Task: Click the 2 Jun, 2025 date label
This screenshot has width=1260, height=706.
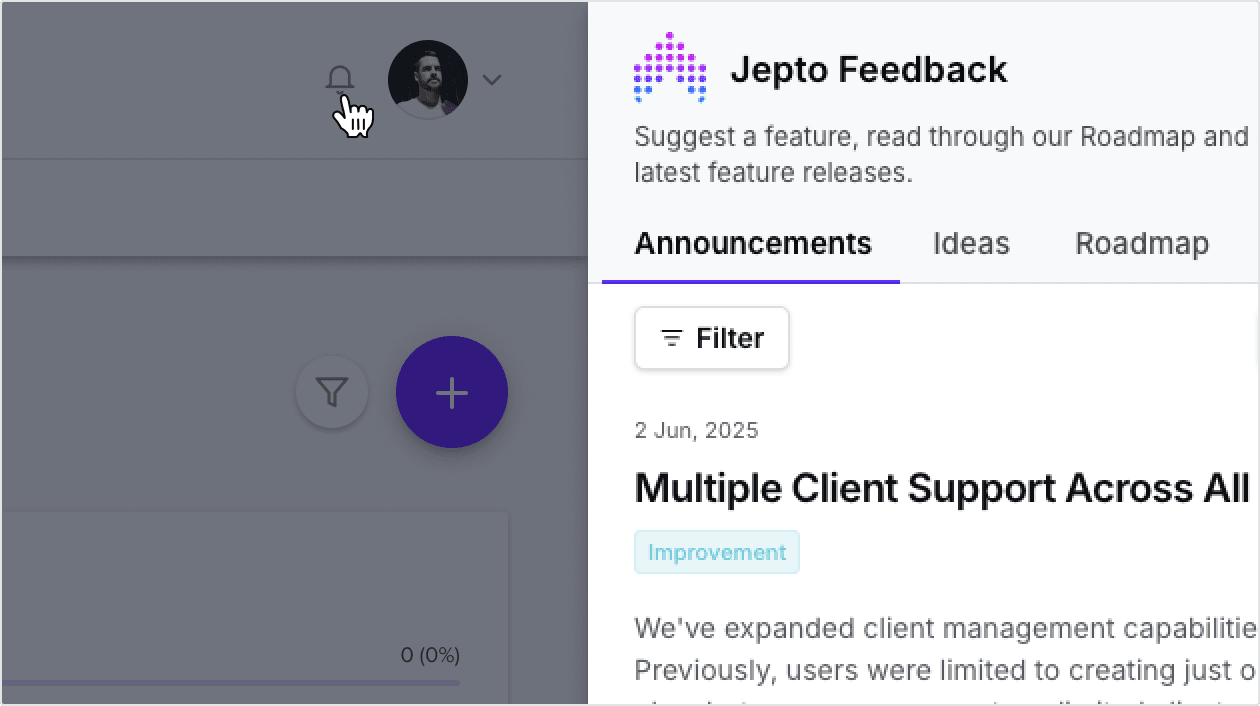Action: click(x=697, y=430)
